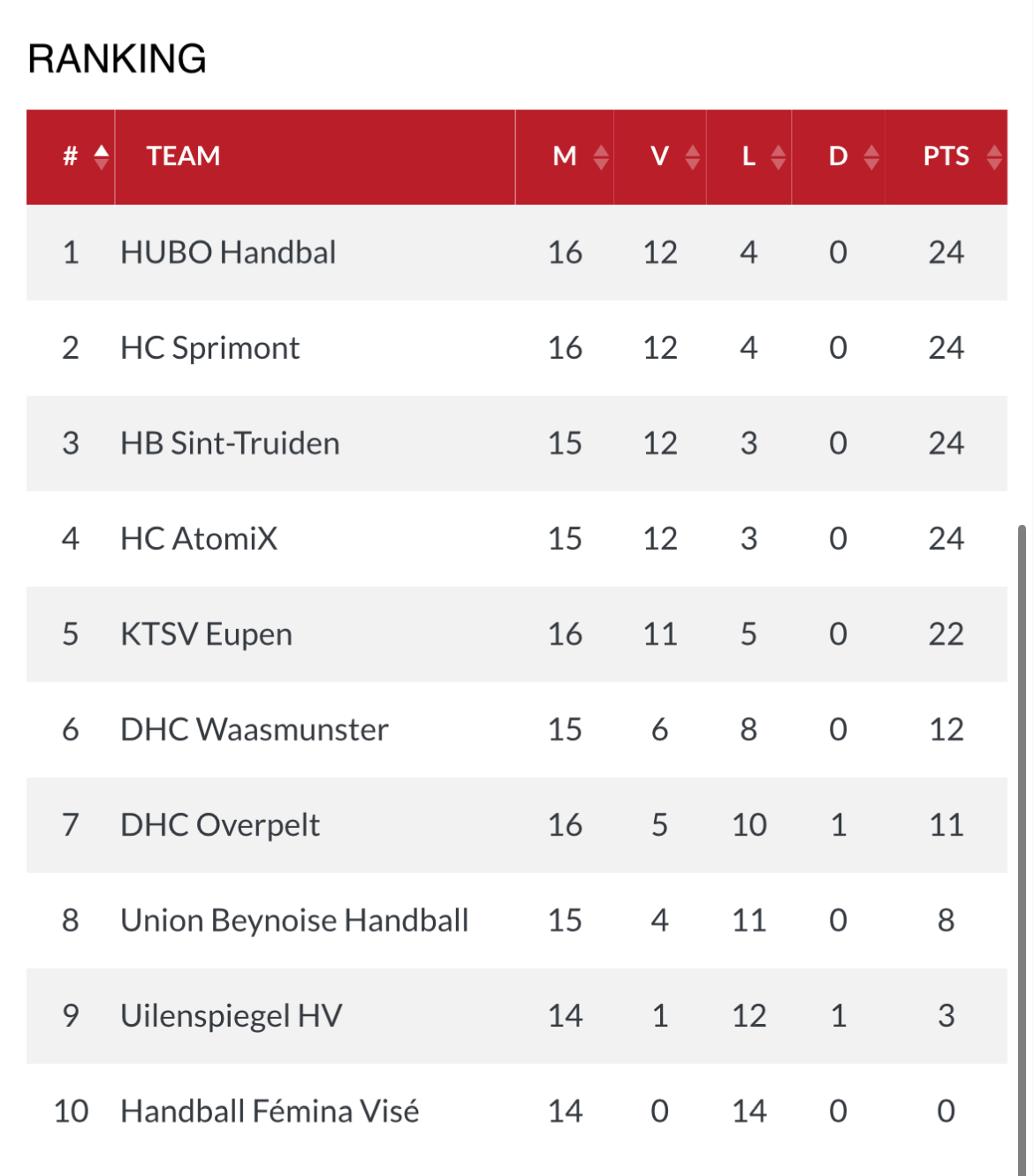Select Handball Fémina Visé team
The width and height of the screenshot is (1034, 1176).
coord(270,1112)
